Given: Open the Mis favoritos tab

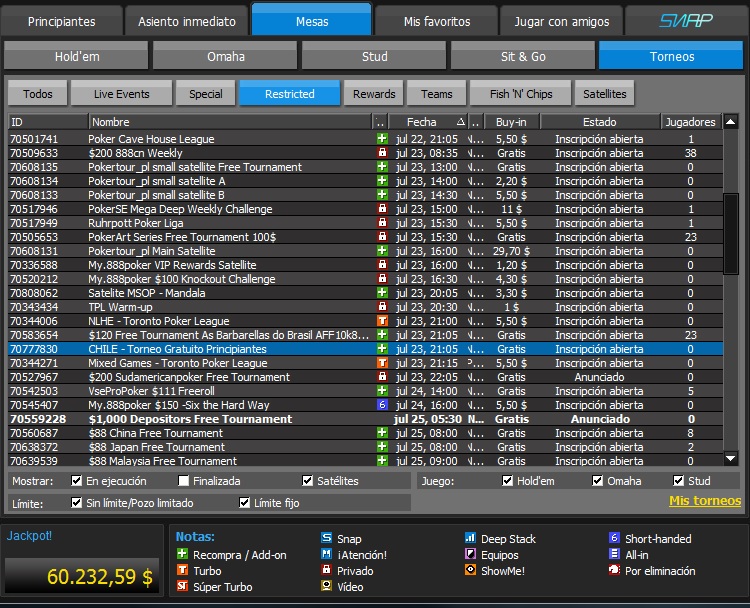Looking at the screenshot, I should tap(435, 20).
